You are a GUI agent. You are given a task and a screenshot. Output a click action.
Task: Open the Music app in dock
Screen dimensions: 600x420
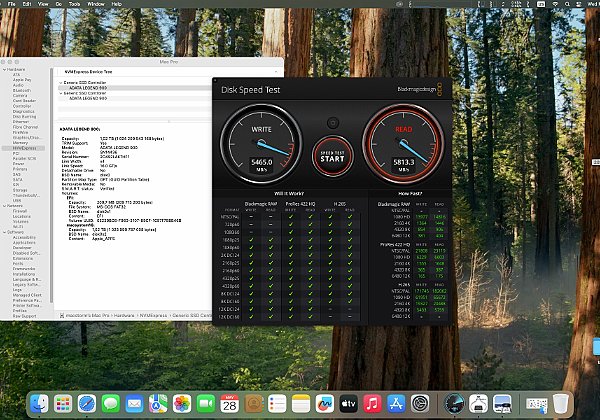coord(372,403)
